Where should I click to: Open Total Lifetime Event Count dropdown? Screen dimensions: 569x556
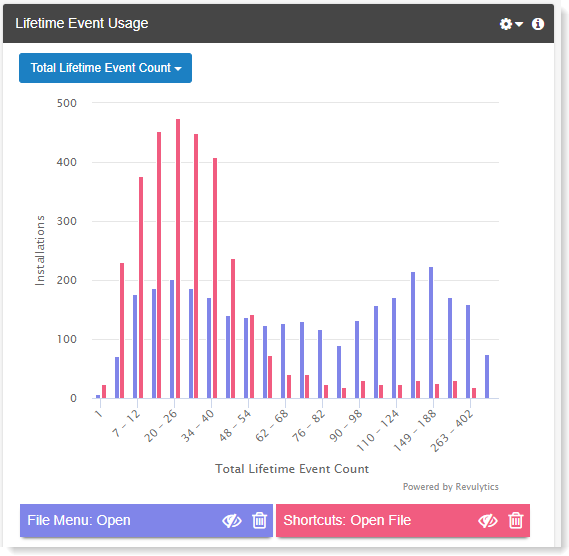(x=106, y=68)
